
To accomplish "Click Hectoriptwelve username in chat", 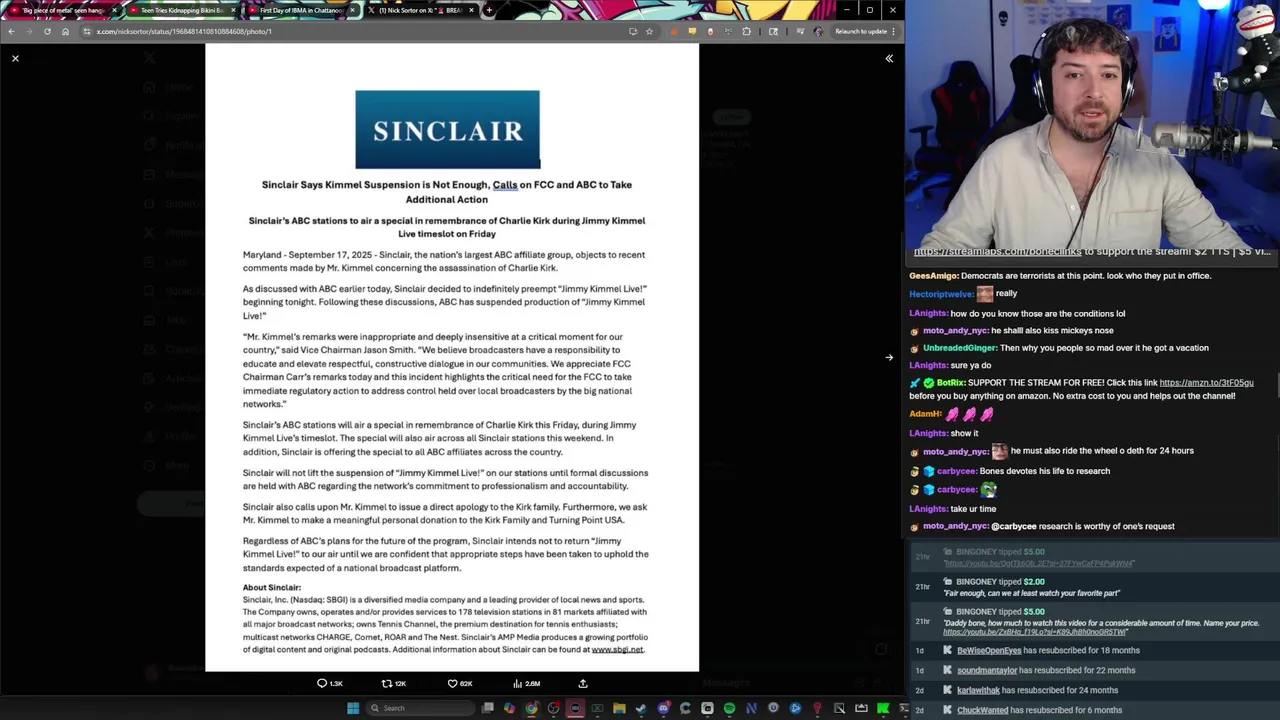I will coord(941,294).
